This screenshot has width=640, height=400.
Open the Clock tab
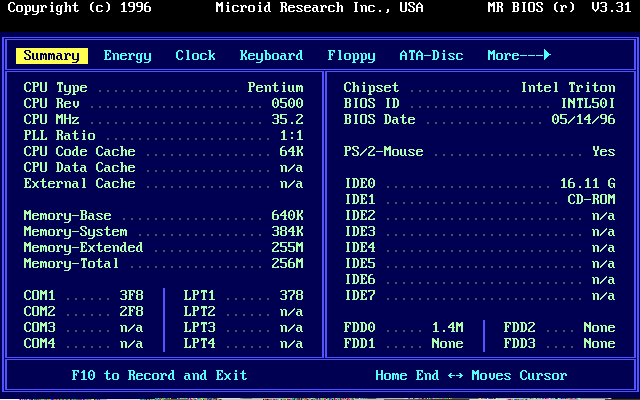tap(196, 55)
